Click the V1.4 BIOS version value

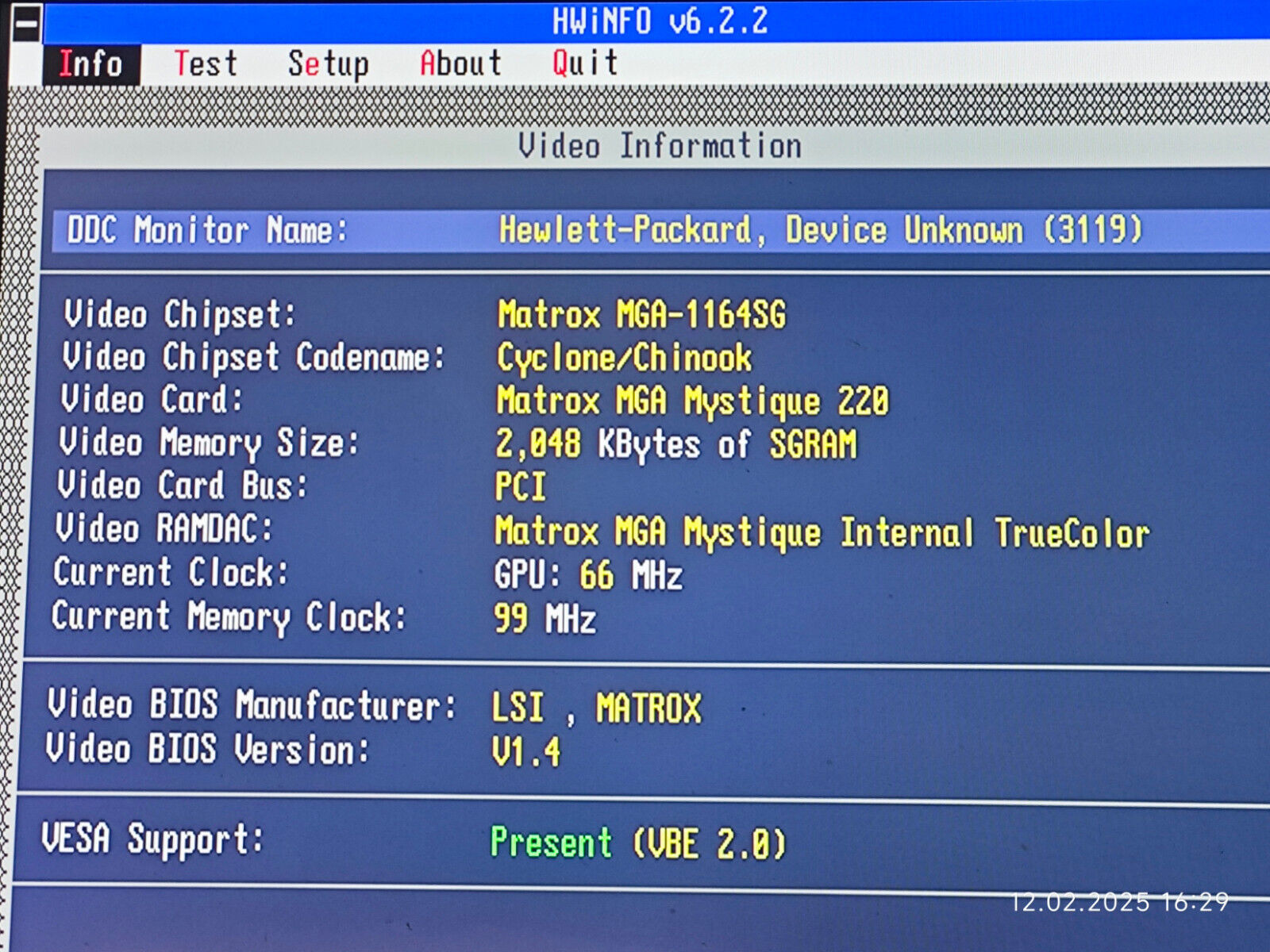(525, 752)
